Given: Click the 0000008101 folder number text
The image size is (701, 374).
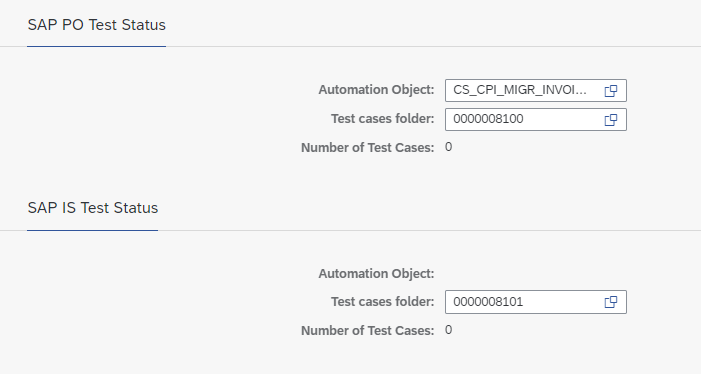Looking at the screenshot, I should 488,302.
